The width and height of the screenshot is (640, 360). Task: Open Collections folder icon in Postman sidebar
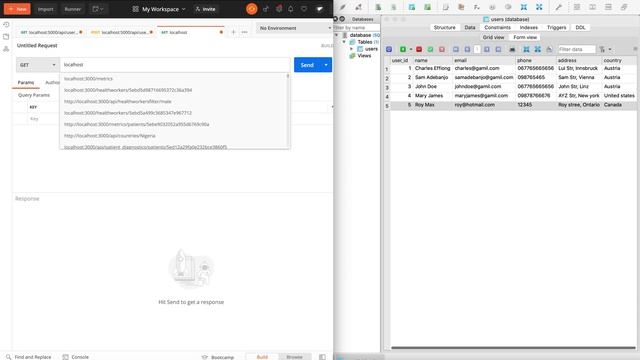pos(6,37)
